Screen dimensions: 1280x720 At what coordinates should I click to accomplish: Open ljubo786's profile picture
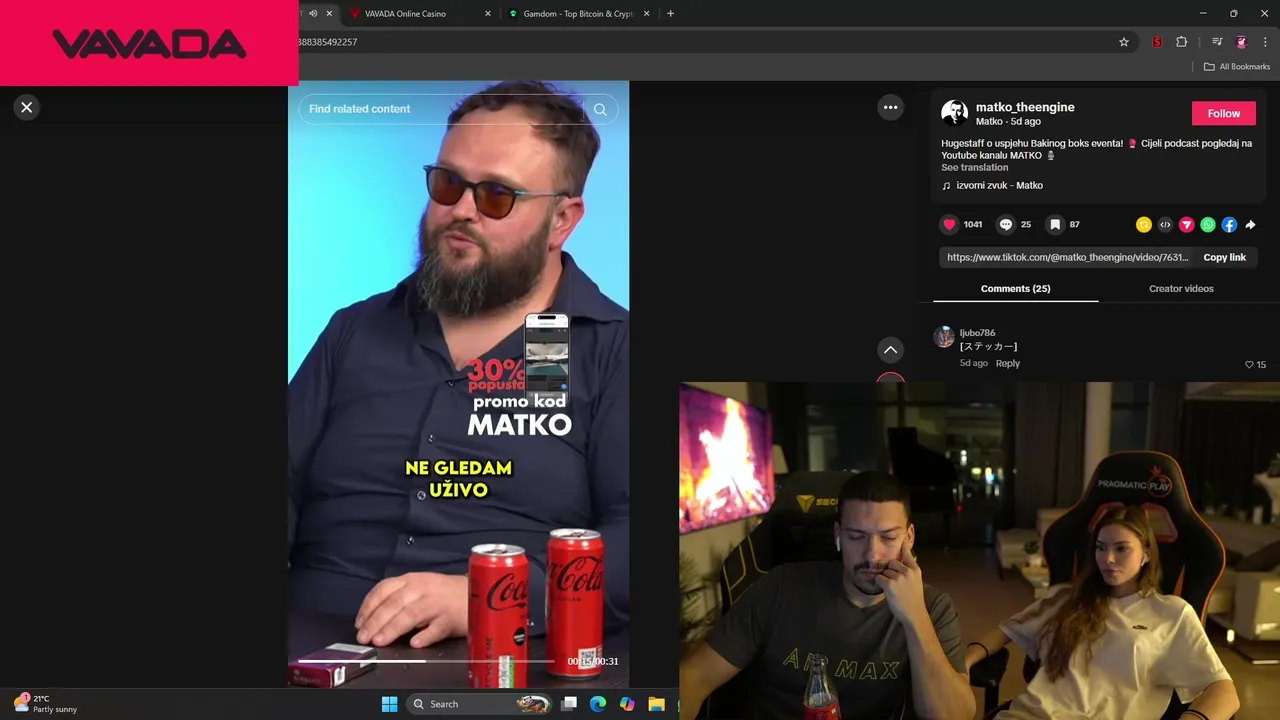tap(944, 337)
